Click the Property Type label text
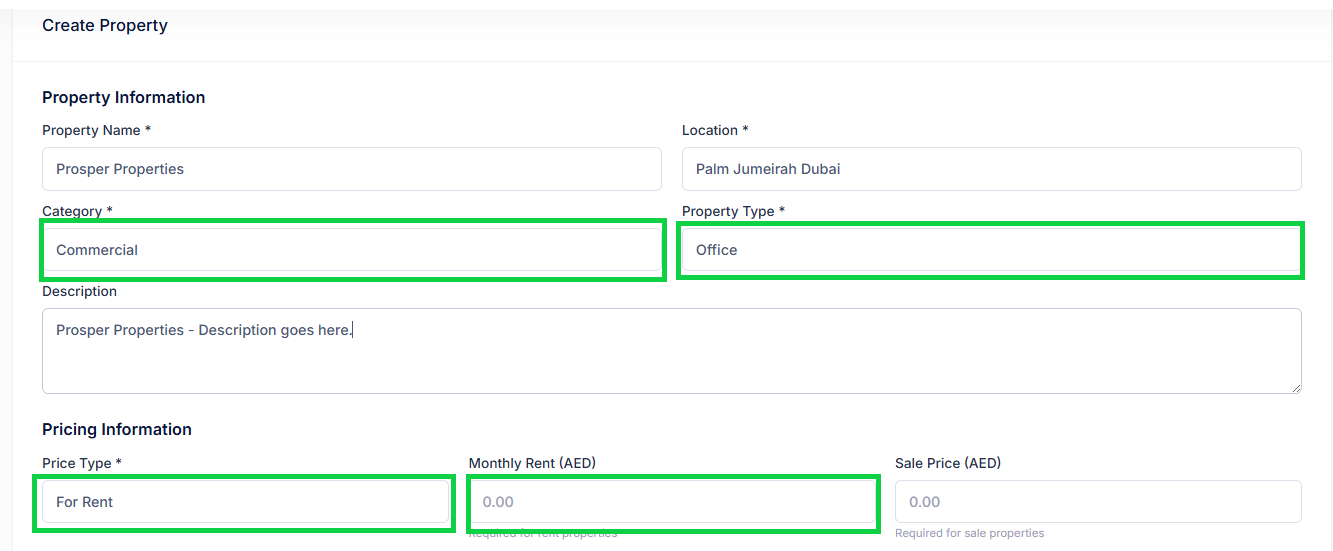 [x=728, y=212]
